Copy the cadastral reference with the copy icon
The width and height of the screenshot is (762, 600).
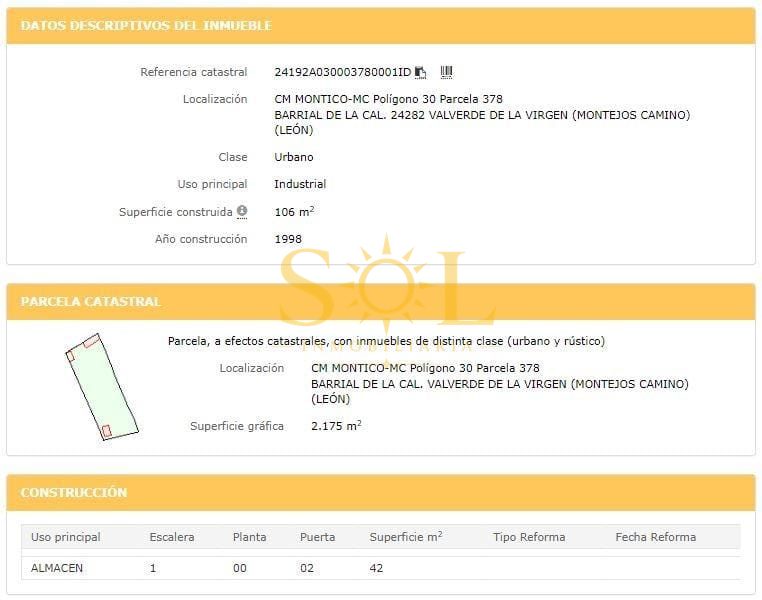coord(420,72)
